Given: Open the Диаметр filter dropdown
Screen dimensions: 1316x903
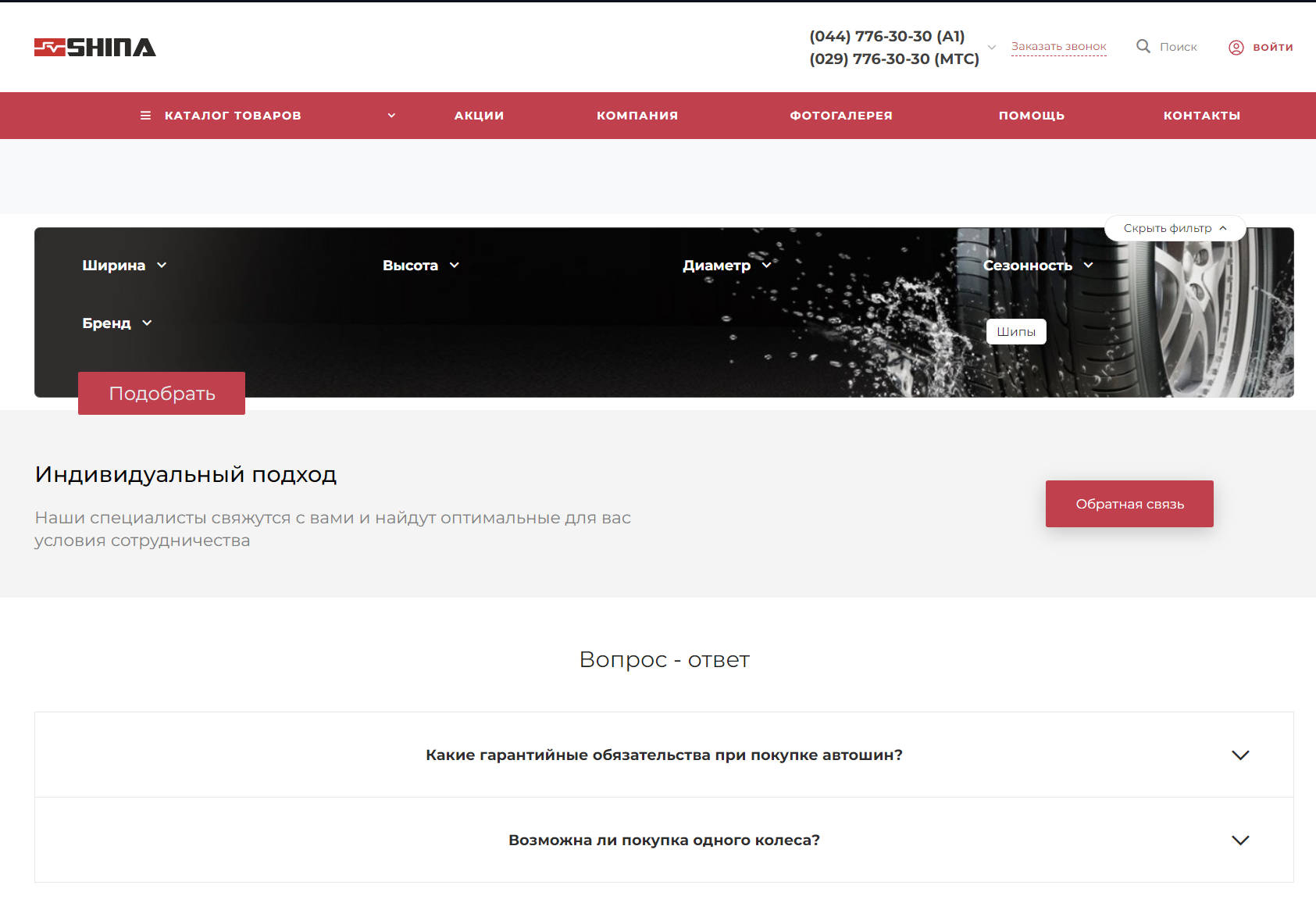Looking at the screenshot, I should (727, 266).
